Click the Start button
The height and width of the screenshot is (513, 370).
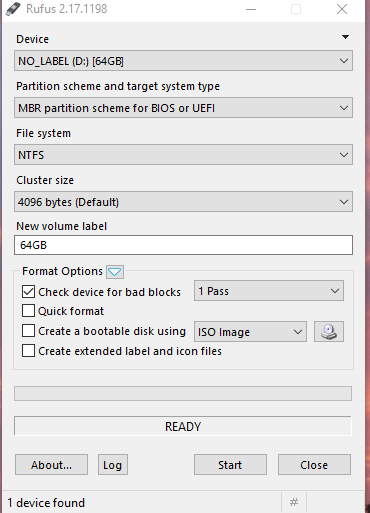point(230,465)
